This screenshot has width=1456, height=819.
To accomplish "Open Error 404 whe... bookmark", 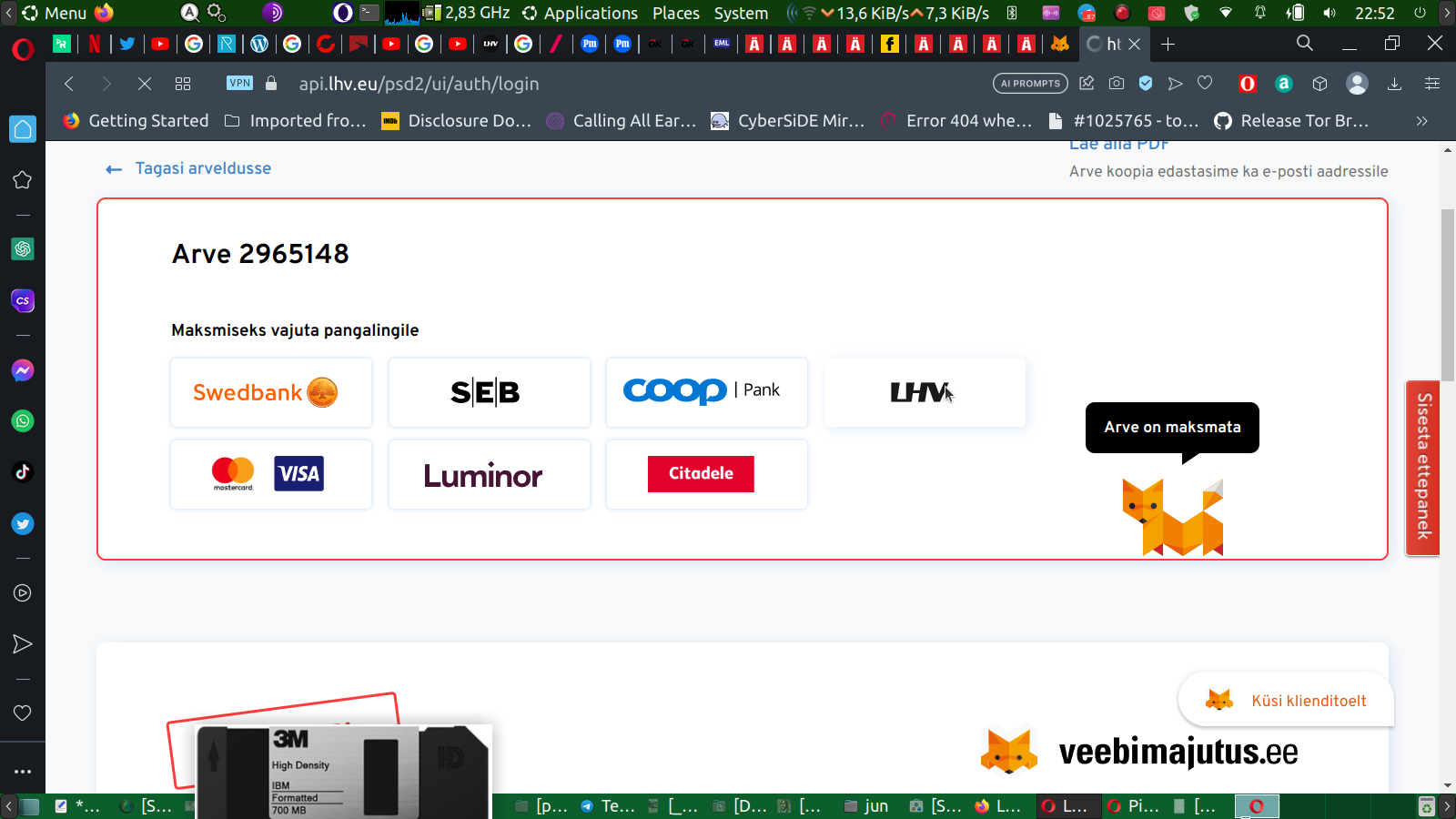I will tap(956, 121).
